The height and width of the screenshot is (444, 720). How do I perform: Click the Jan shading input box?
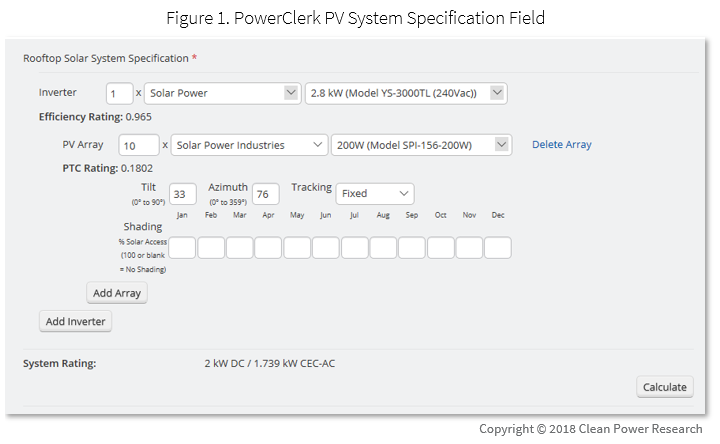[x=182, y=248]
